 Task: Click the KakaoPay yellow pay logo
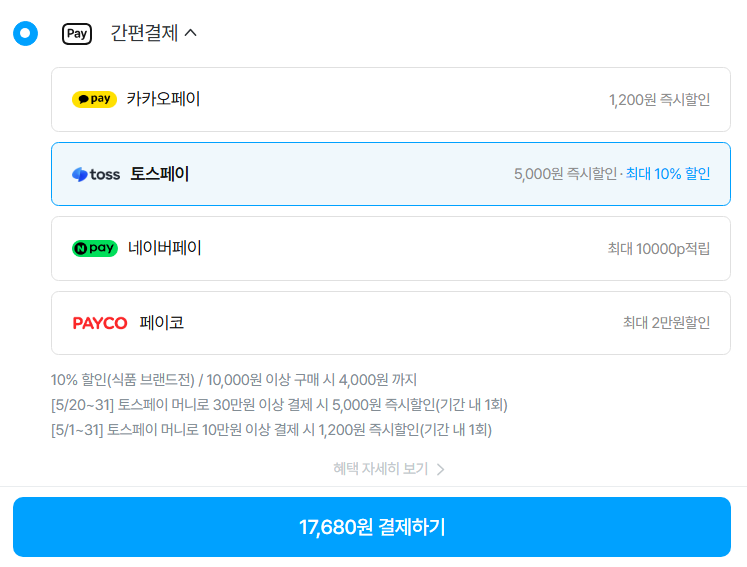(94, 99)
